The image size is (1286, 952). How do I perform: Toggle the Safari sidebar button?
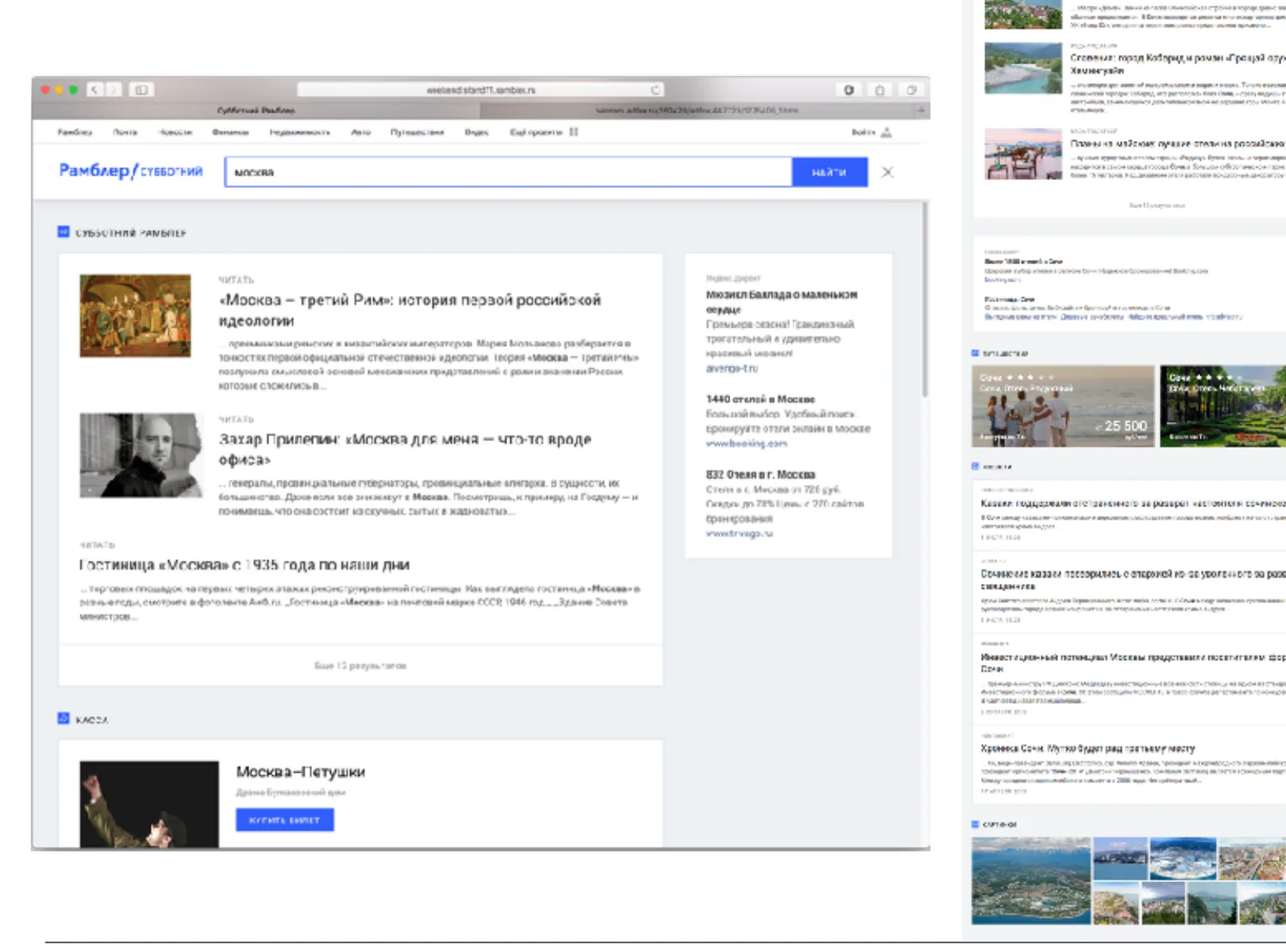141,90
